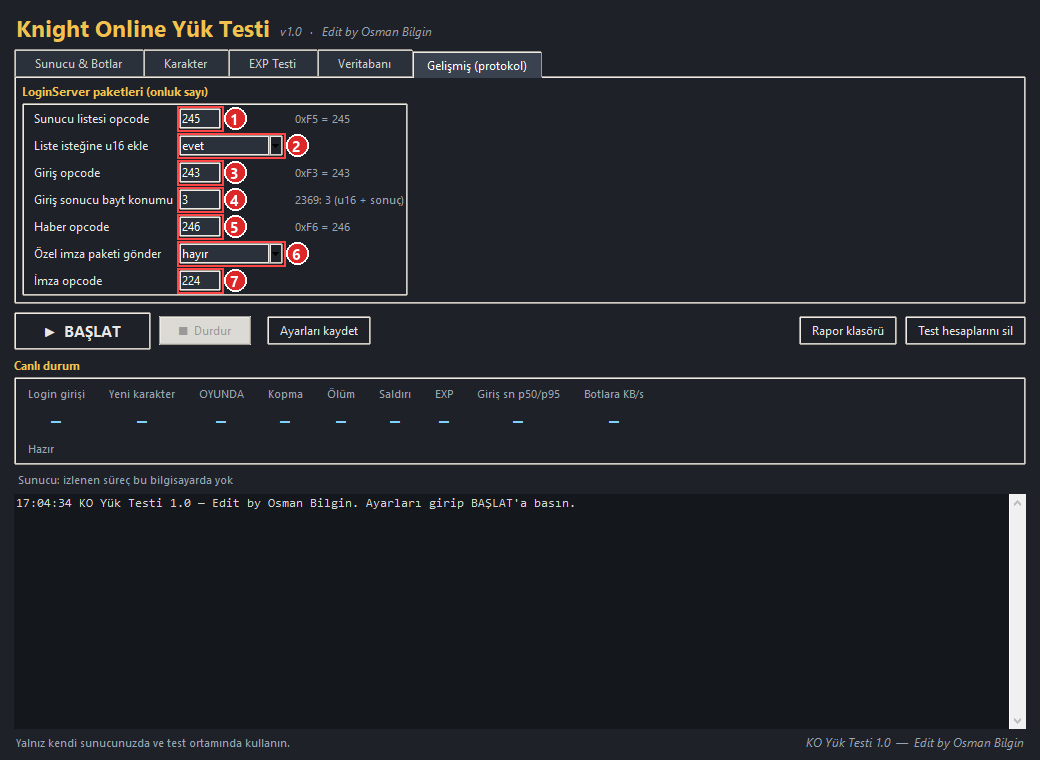Image resolution: width=1040 pixels, height=760 pixels.
Task: Click the "Hazır" status text
Action: (41, 449)
